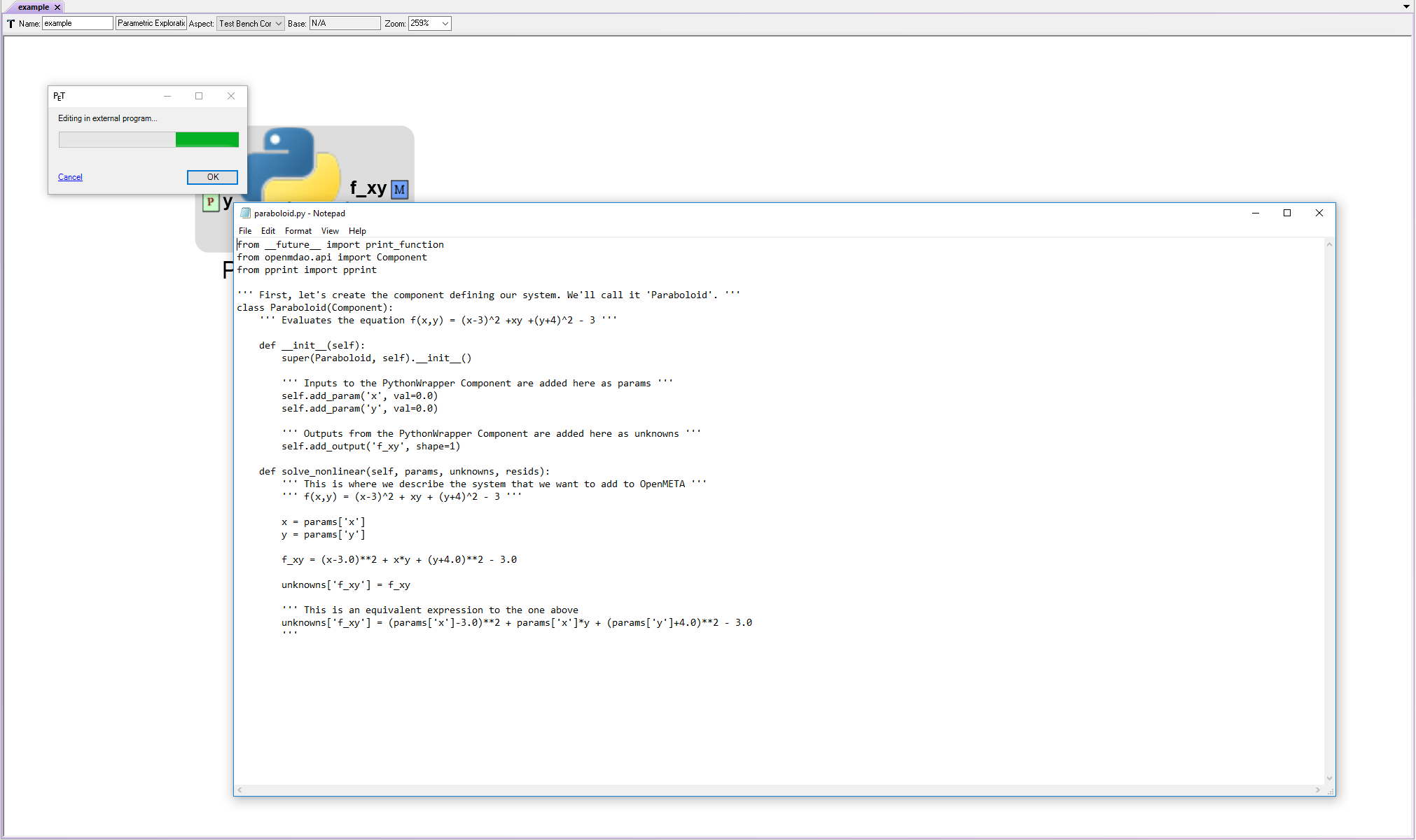This screenshot has height=840, width=1416.
Task: Open the Aspect dropdown showing Test Bench
Action: (279, 23)
